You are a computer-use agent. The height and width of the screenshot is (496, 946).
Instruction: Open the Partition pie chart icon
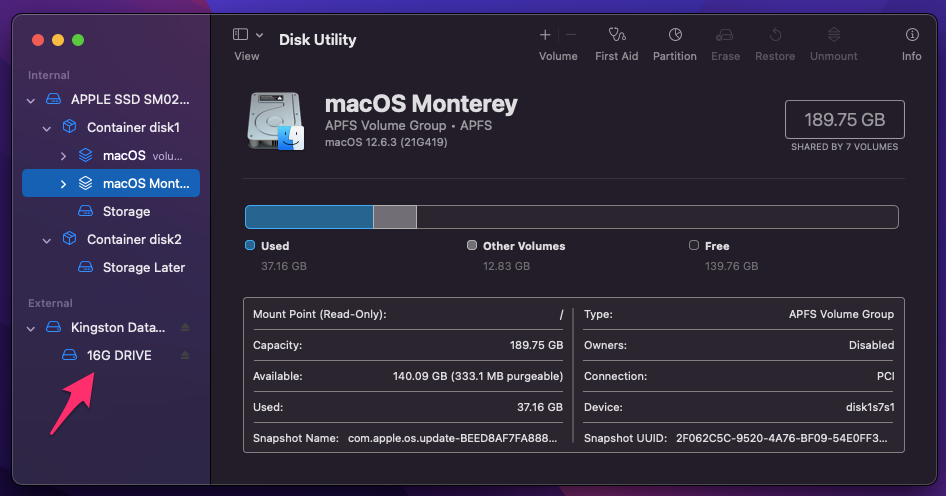[675, 34]
